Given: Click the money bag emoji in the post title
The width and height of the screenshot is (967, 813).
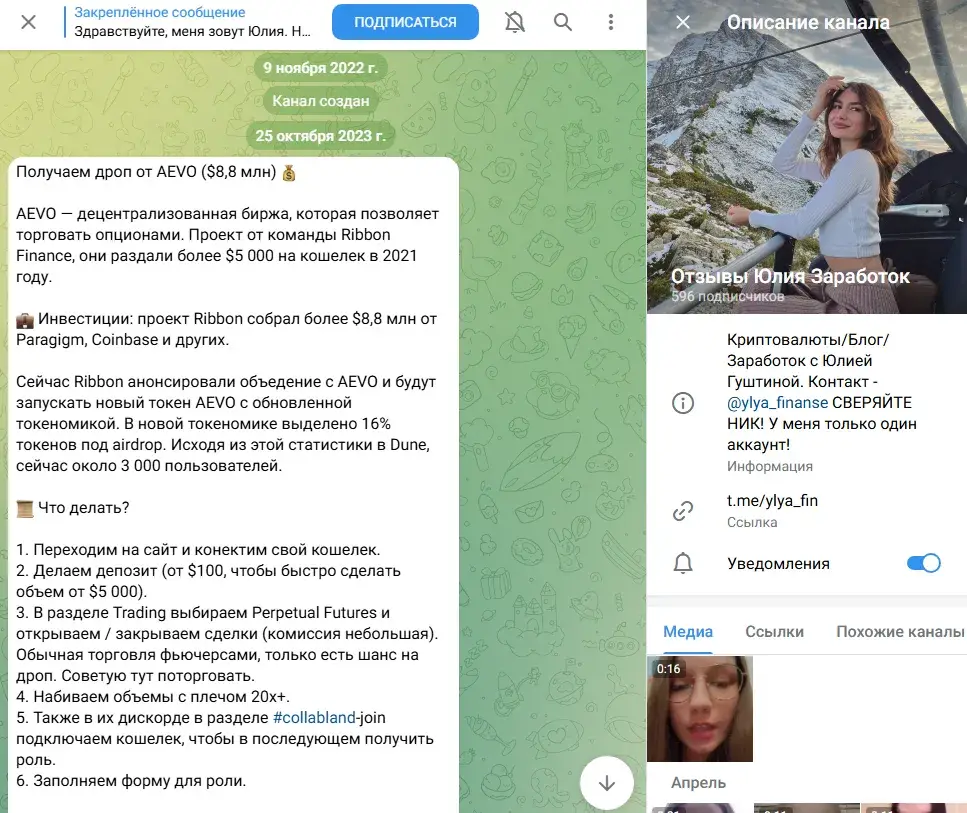Looking at the screenshot, I should (289, 173).
